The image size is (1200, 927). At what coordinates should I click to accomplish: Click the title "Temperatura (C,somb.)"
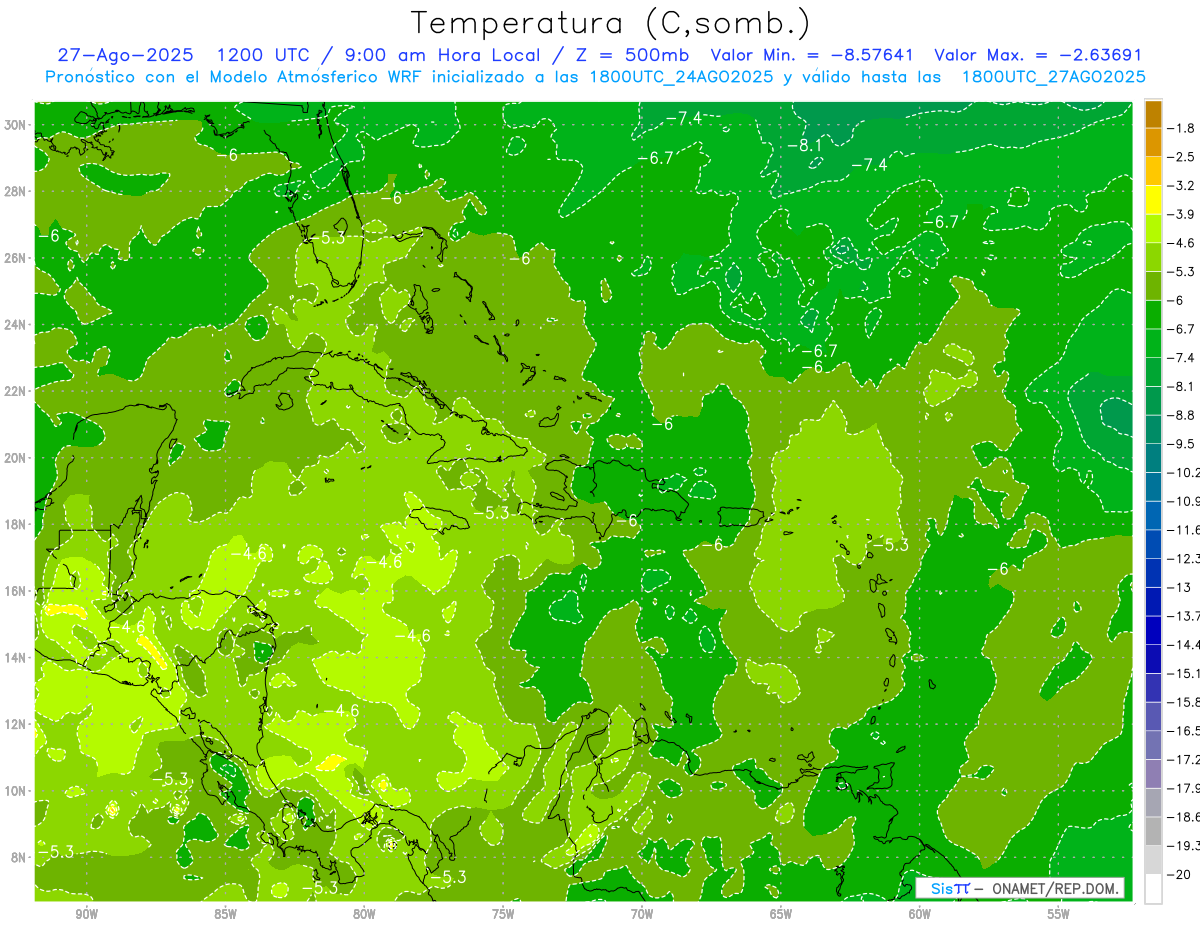pyautogui.click(x=610, y=23)
